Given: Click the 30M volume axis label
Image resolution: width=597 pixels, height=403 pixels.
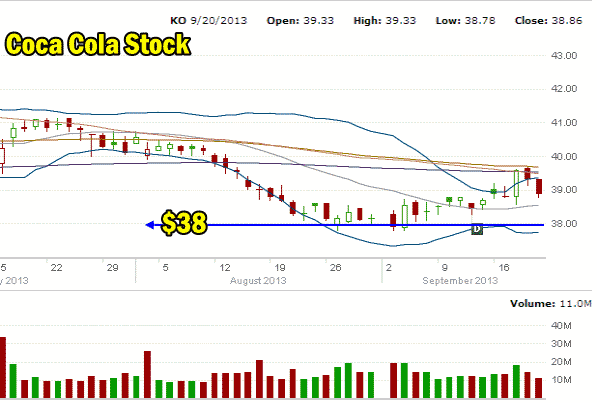Looking at the screenshot, I should tap(561, 344).
